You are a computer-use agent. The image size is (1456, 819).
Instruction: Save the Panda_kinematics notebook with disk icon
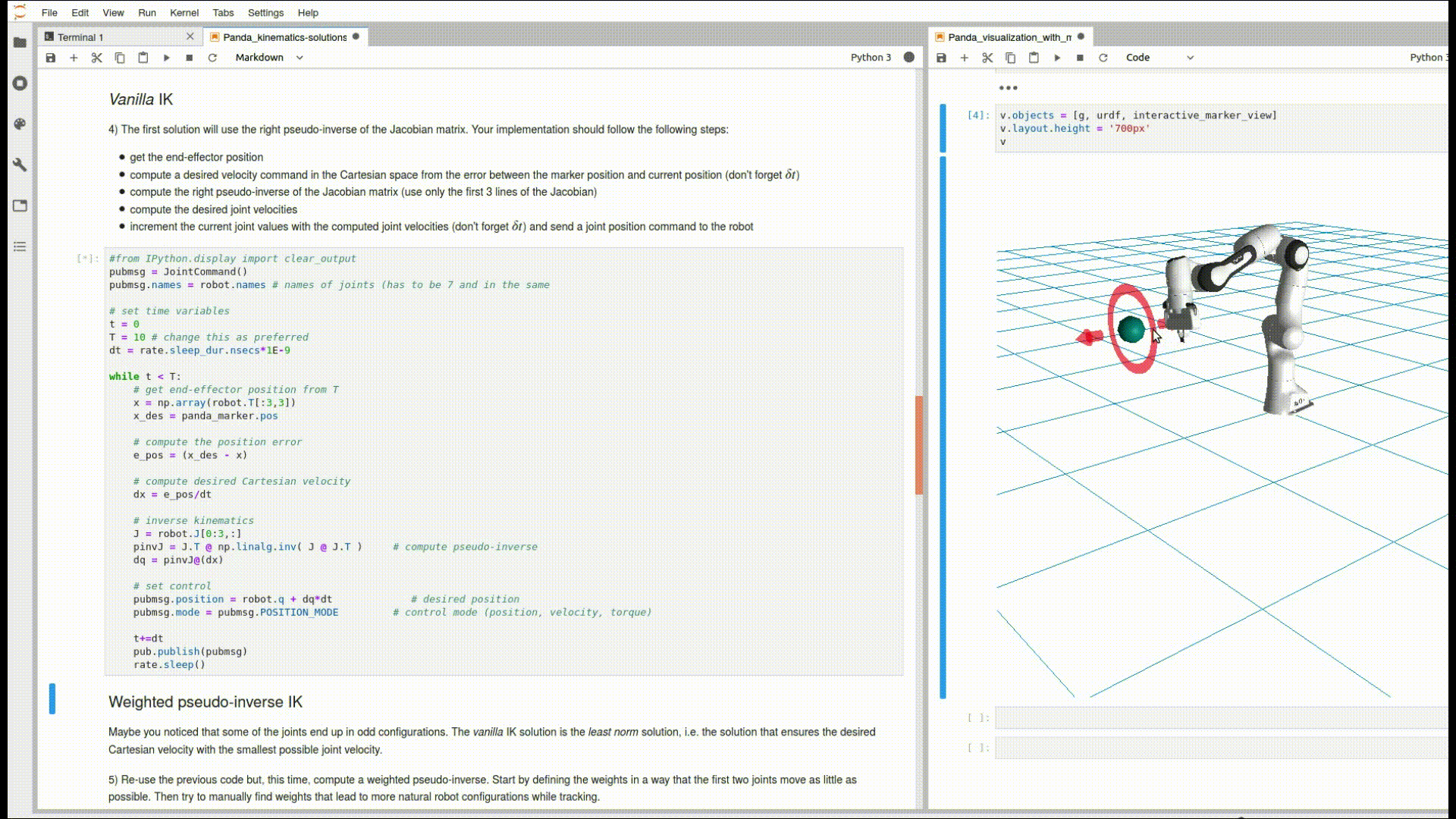(51, 58)
